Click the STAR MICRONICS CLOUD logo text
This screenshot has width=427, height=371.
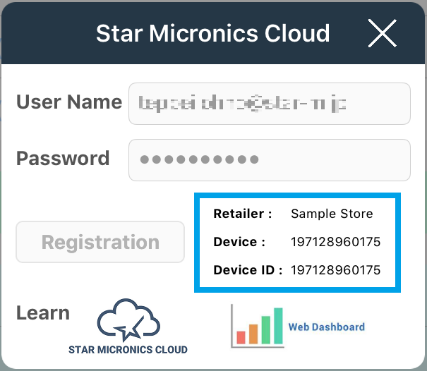pos(128,349)
